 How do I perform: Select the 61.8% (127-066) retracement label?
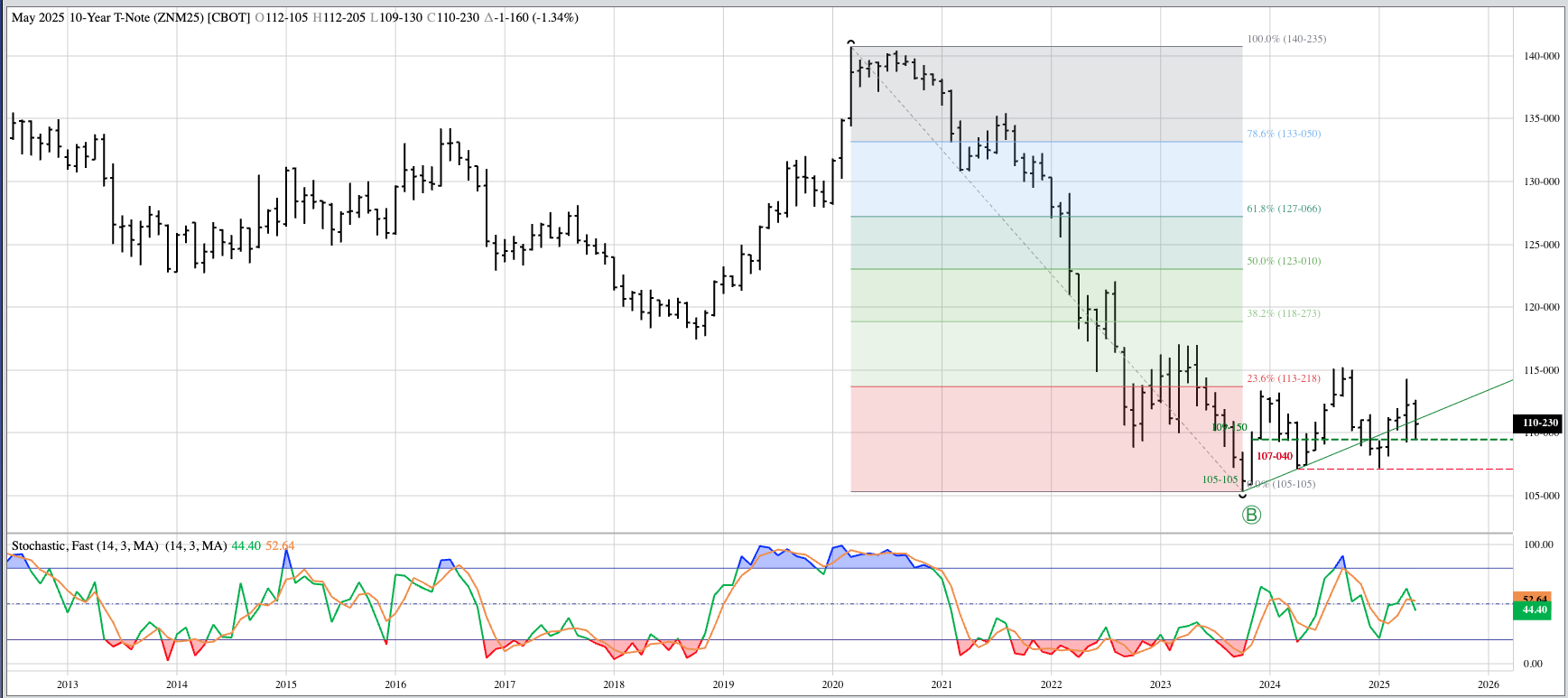[x=1283, y=209]
